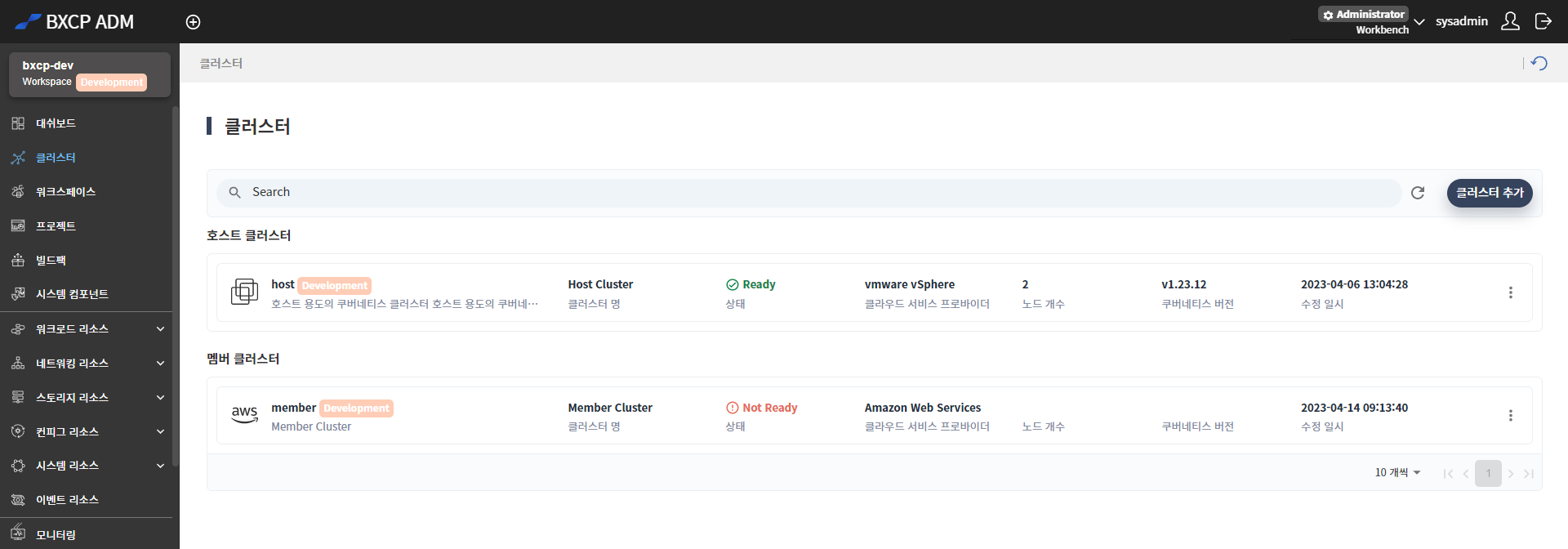
Task: Click the 스토리지 리소스 sidebar icon
Action: point(18,397)
